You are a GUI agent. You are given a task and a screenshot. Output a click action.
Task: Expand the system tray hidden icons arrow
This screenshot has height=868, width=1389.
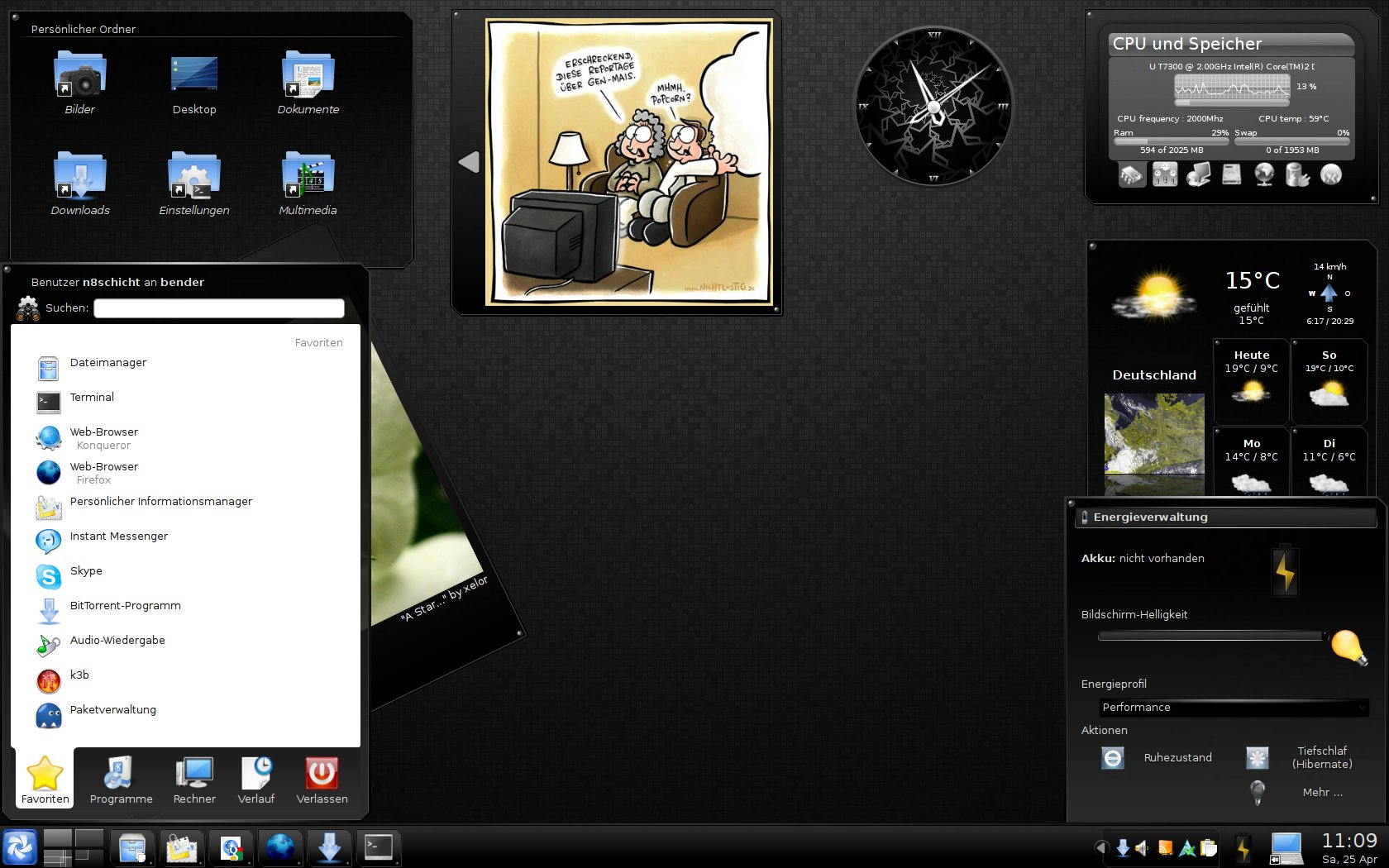1100,847
